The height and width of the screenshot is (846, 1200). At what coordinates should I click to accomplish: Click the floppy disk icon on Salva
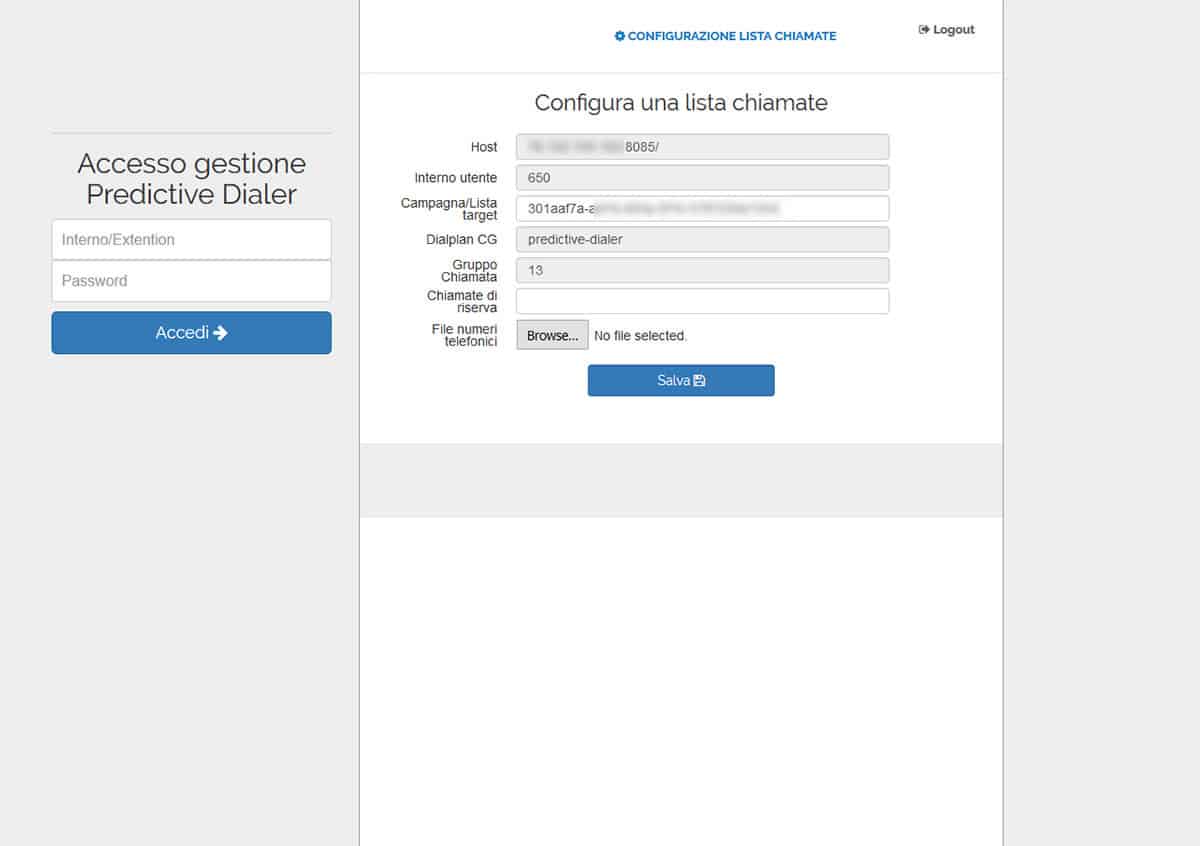tap(699, 381)
